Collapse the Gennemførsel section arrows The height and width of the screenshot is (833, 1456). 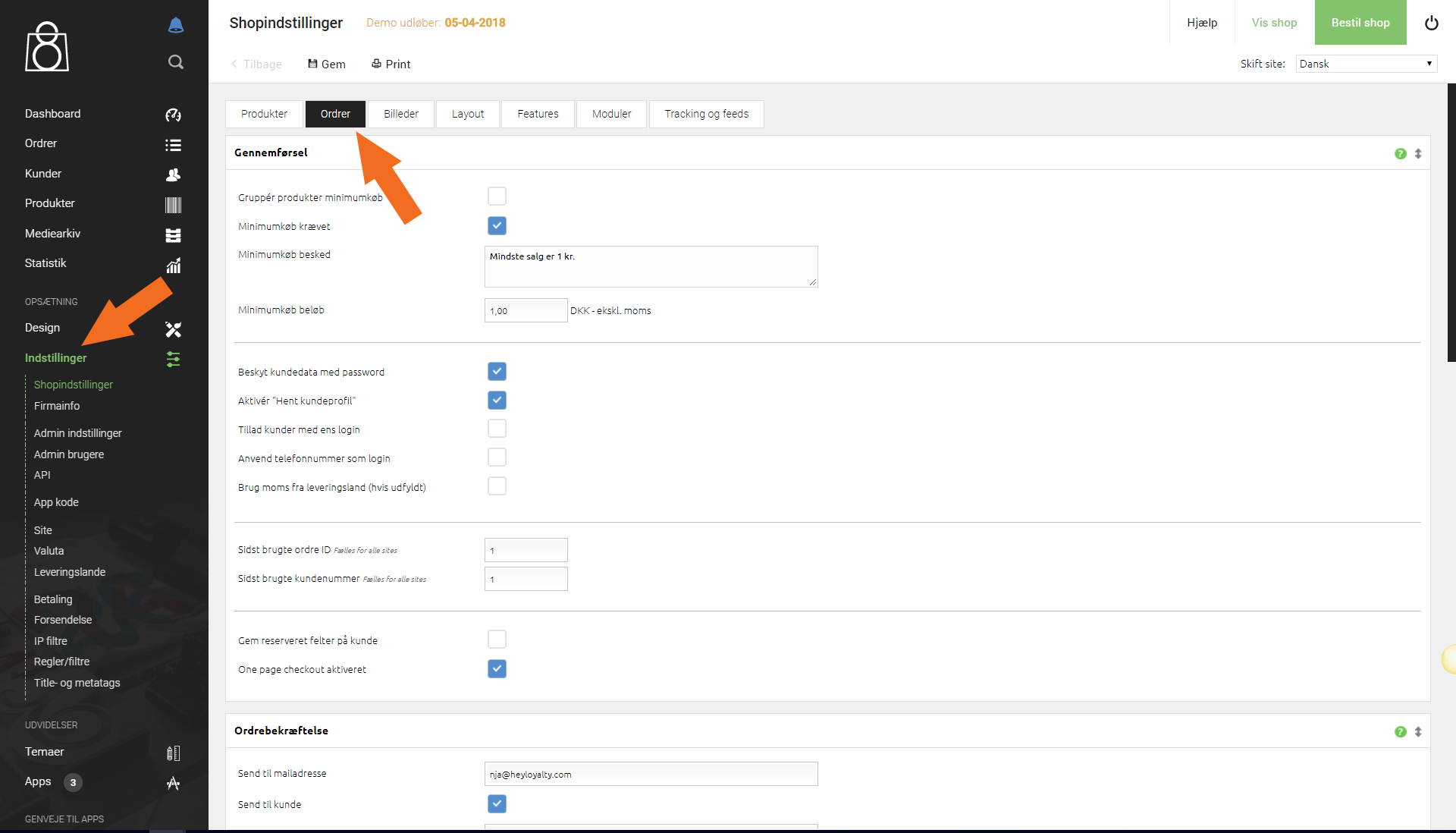1417,153
